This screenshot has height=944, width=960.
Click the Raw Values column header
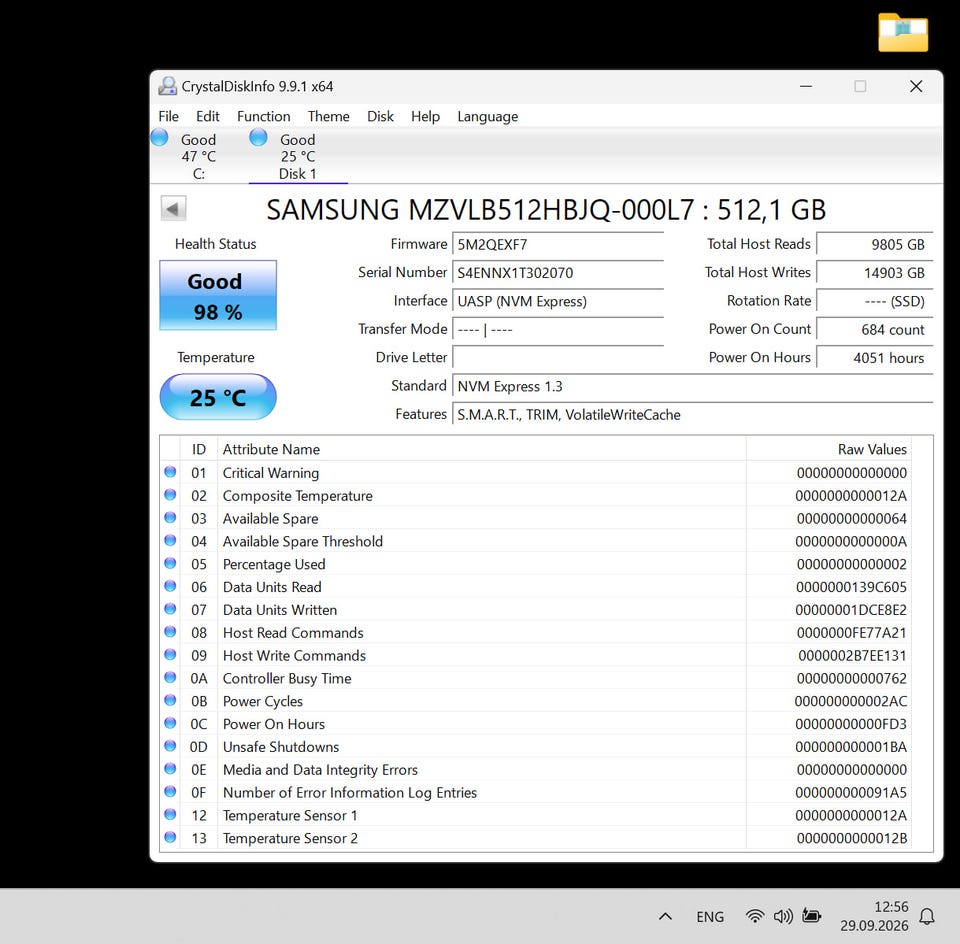click(829, 449)
